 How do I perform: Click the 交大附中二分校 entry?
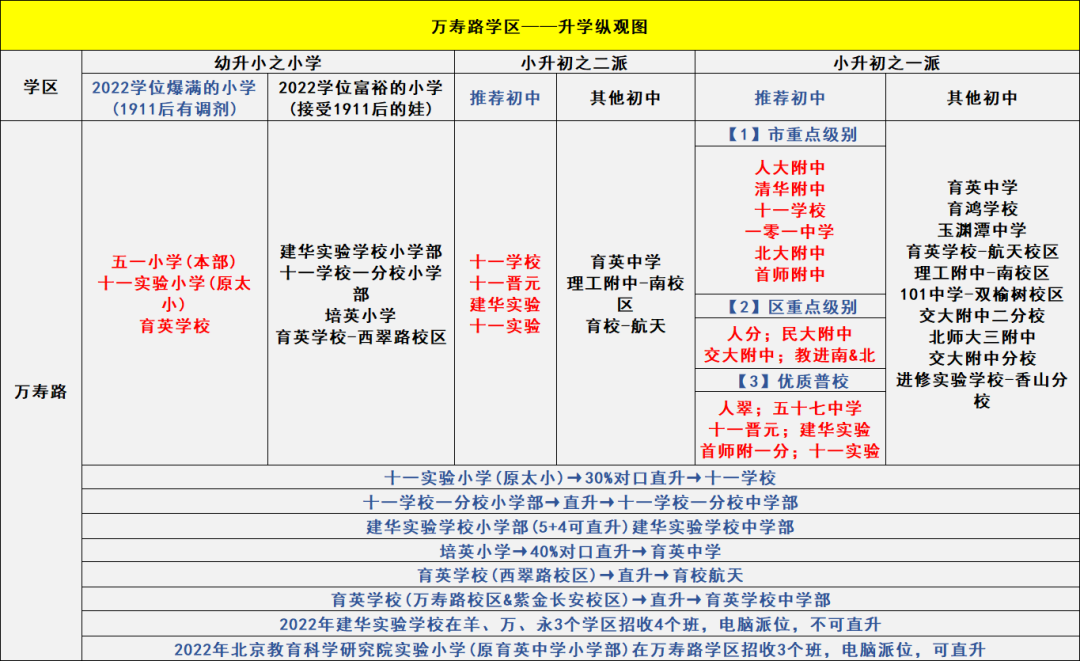[x=982, y=315]
